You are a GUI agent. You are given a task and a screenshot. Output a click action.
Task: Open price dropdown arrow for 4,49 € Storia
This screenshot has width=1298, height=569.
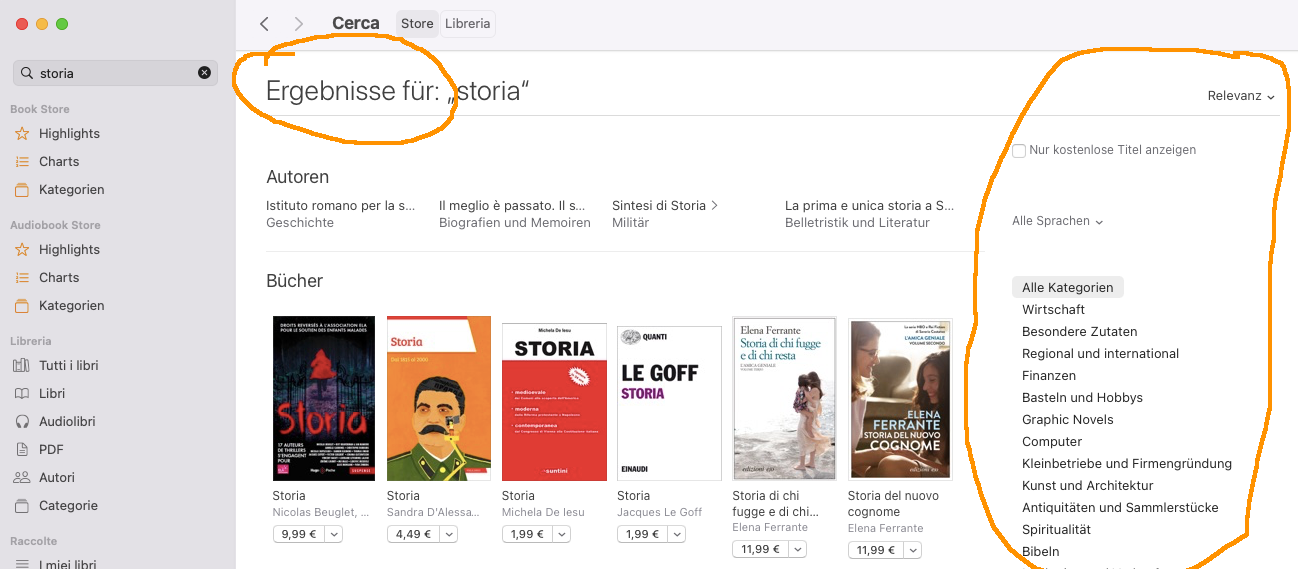[450, 534]
